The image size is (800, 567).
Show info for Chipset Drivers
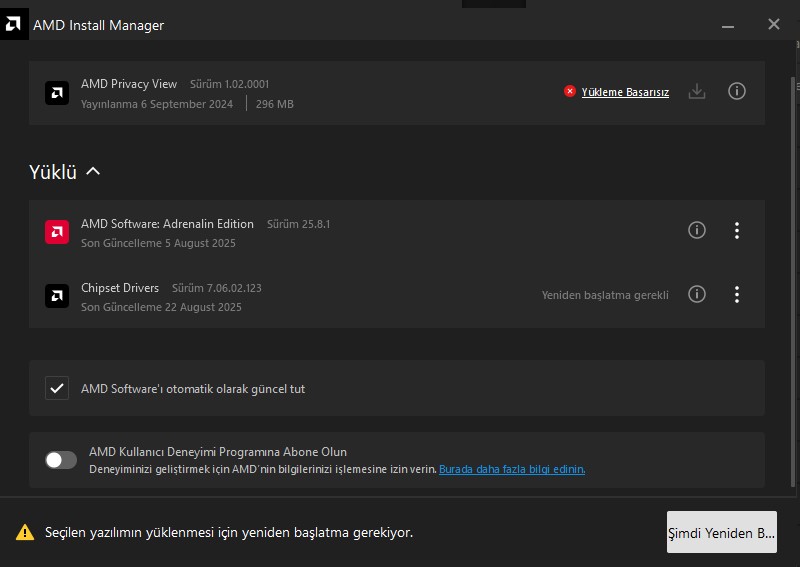point(697,294)
